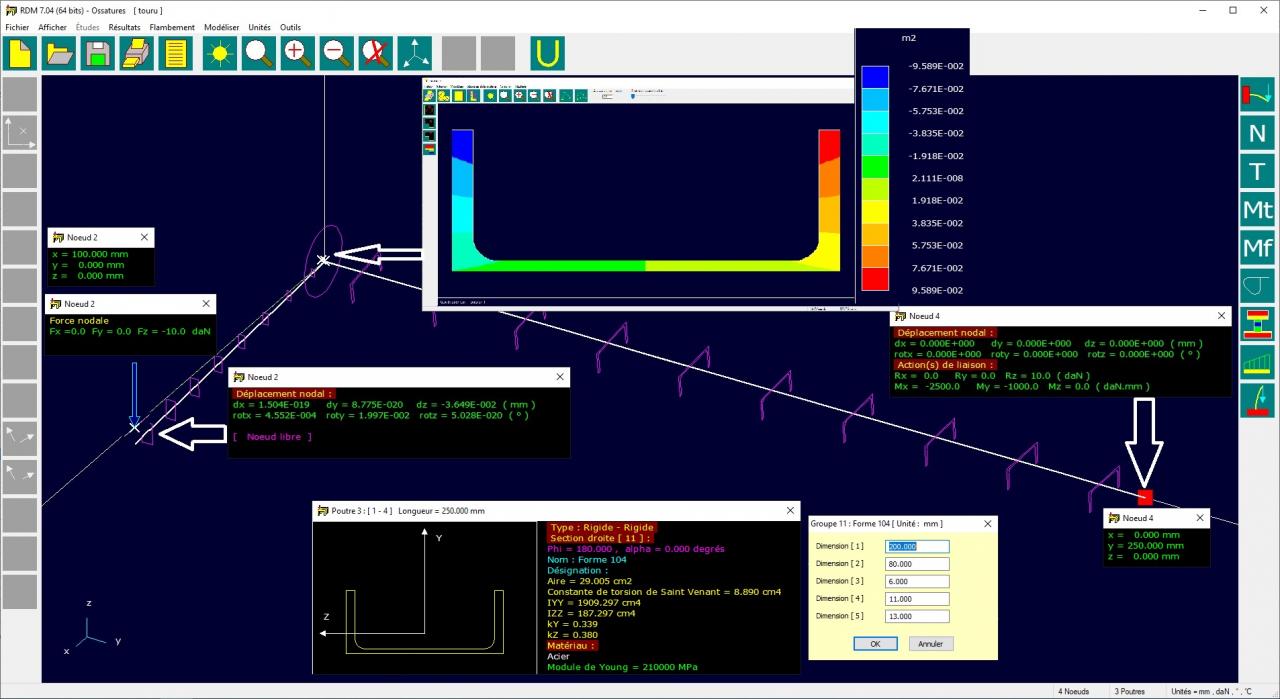The height and width of the screenshot is (699, 1280).
Task: Close the Noeud 4 Déplacement nodal window
Action: click(x=1221, y=316)
